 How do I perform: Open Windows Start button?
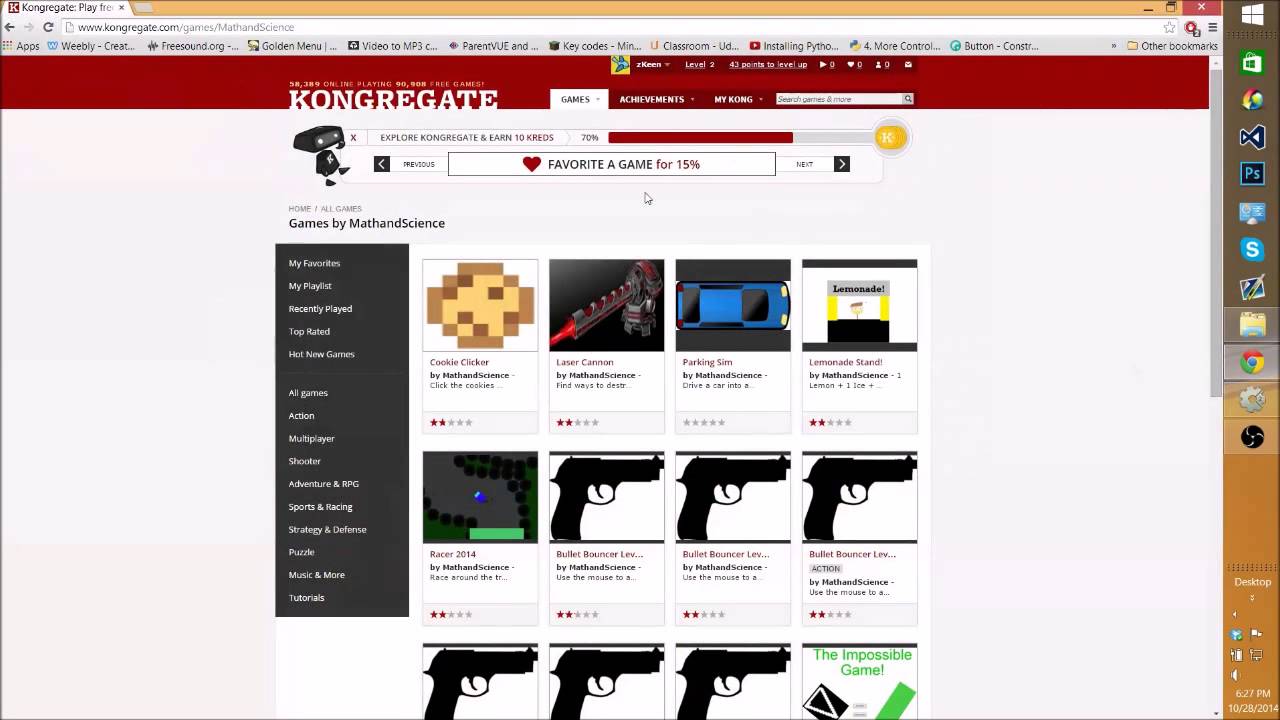pyautogui.click(x=1252, y=15)
